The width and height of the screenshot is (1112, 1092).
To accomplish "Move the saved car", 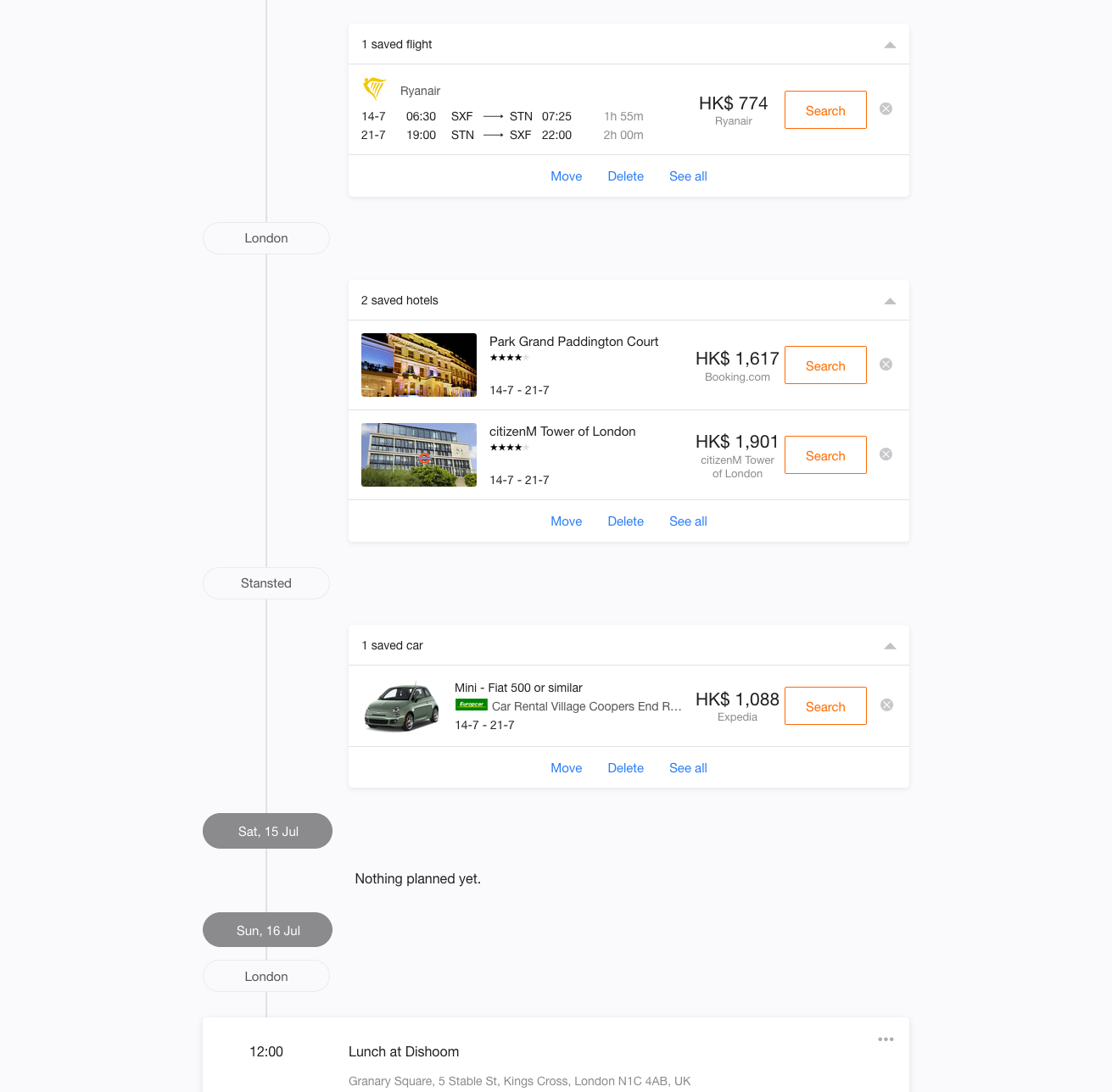I will (567, 768).
